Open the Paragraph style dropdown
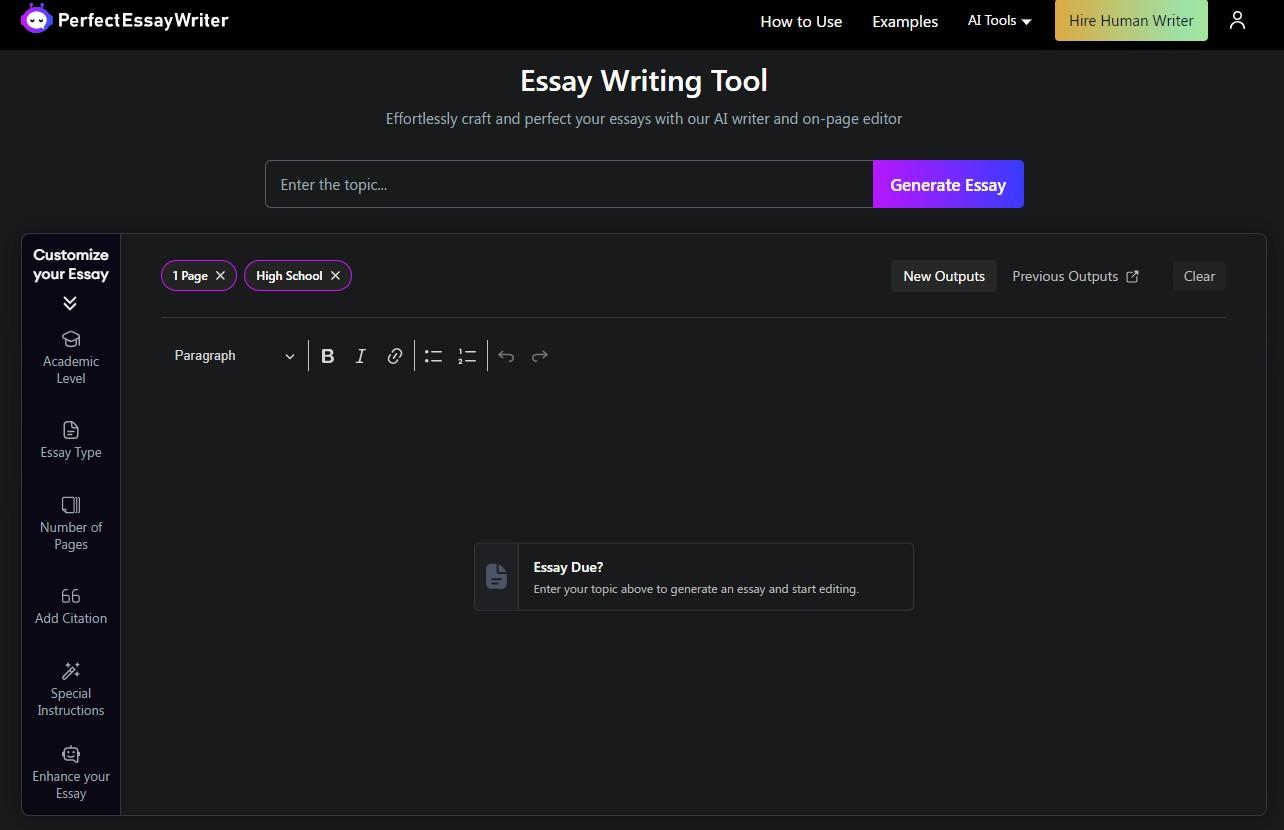This screenshot has height=830, width=1284. click(234, 356)
